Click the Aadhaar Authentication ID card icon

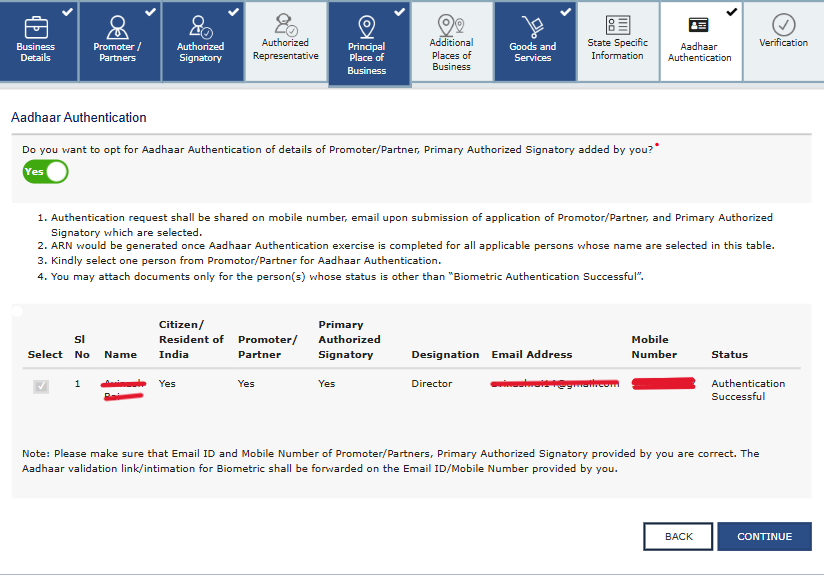coord(698,25)
